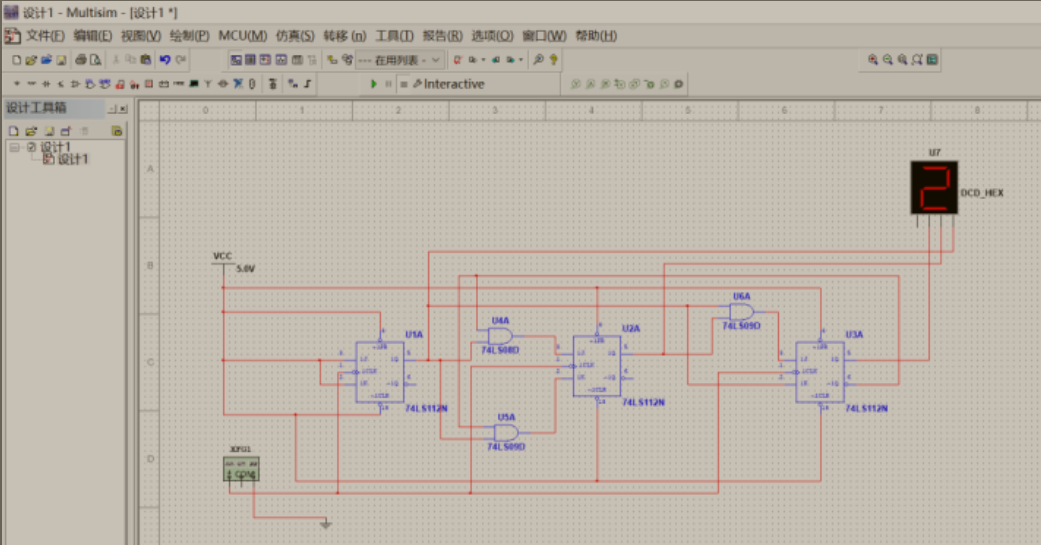Place a Transistor component
Viewport: 1041px width, 545px height.
pos(60,84)
